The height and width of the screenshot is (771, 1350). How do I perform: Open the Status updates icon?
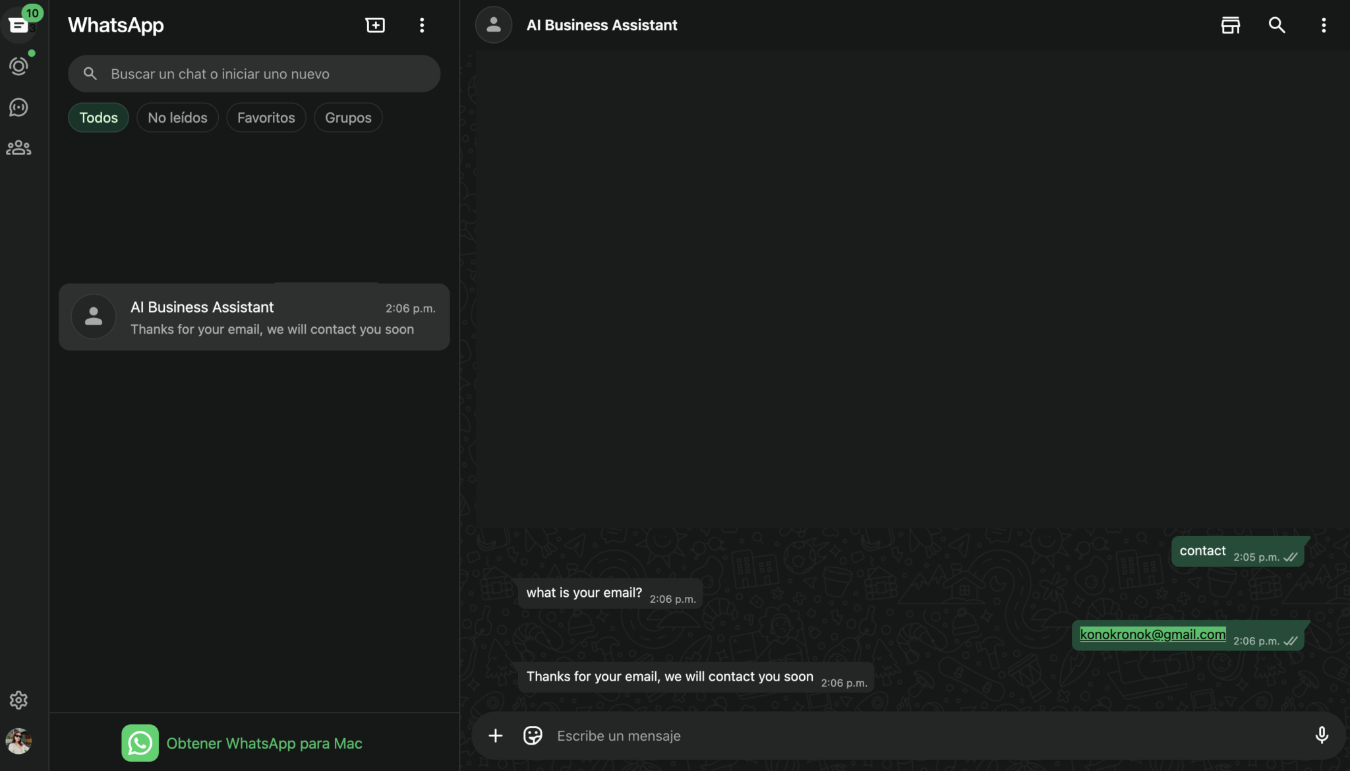(x=19, y=66)
